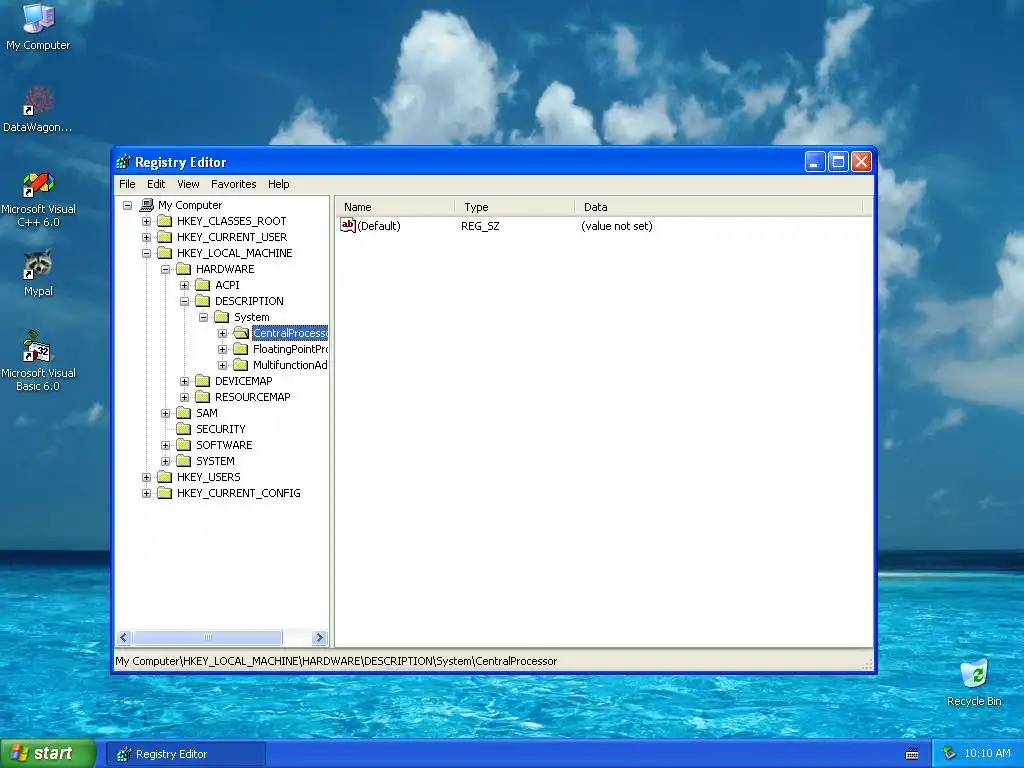Image resolution: width=1024 pixels, height=768 pixels.
Task: Click the tree pane left scroll arrow
Action: [x=124, y=637]
